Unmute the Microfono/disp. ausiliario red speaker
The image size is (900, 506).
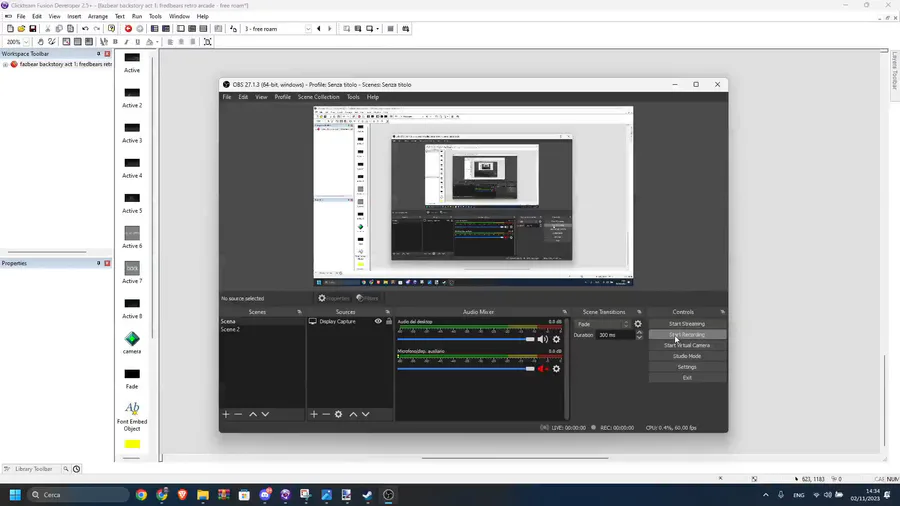[542, 369]
